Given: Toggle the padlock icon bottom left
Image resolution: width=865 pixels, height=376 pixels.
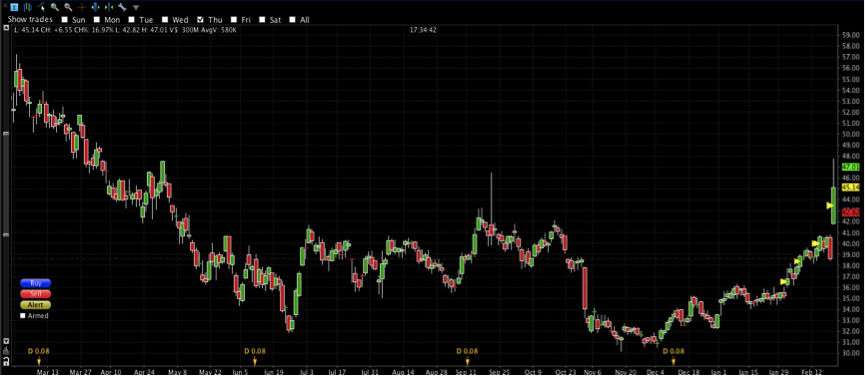Looking at the screenshot, I should [6, 361].
